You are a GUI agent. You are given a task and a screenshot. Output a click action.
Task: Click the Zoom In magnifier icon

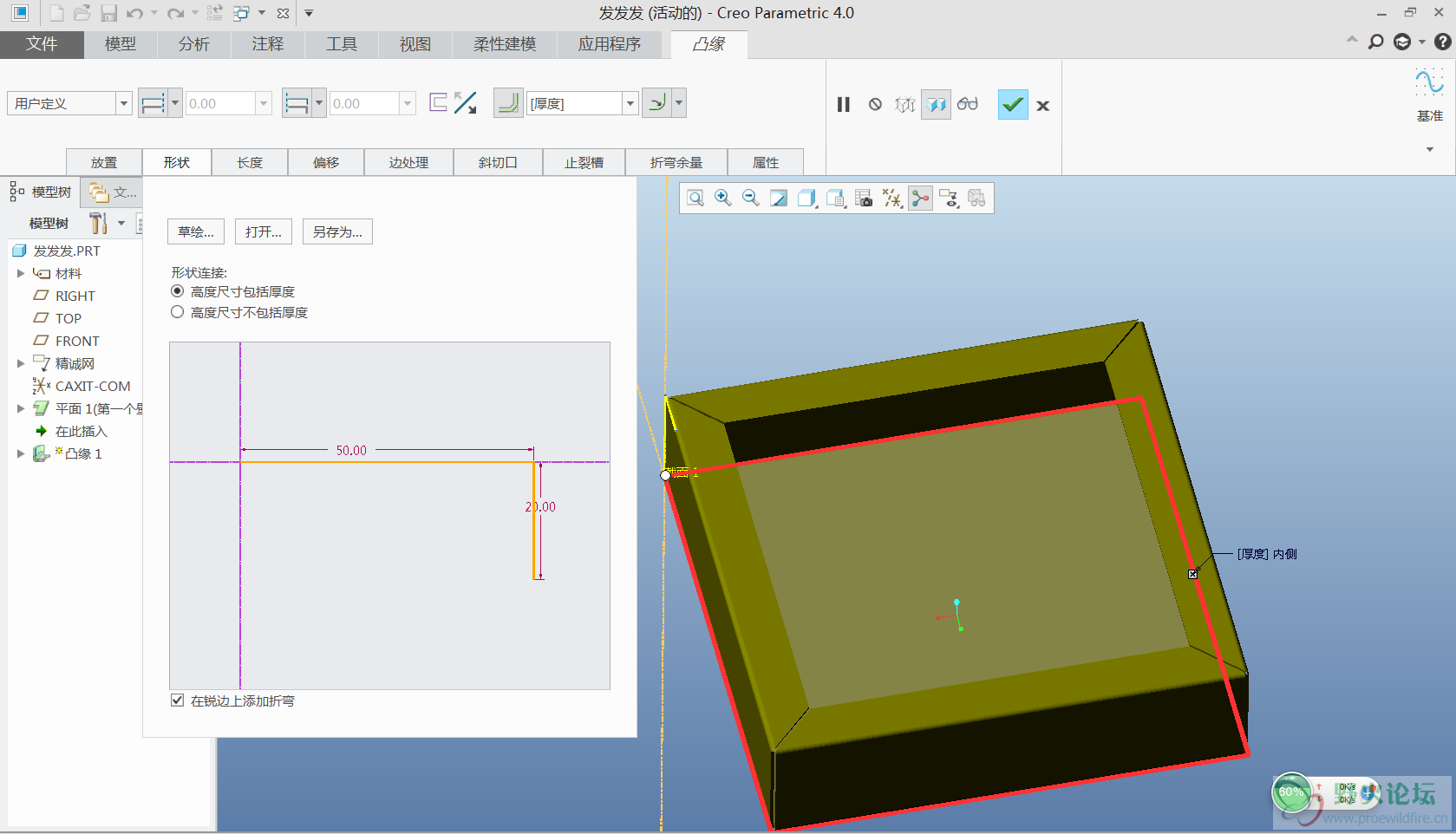722,199
